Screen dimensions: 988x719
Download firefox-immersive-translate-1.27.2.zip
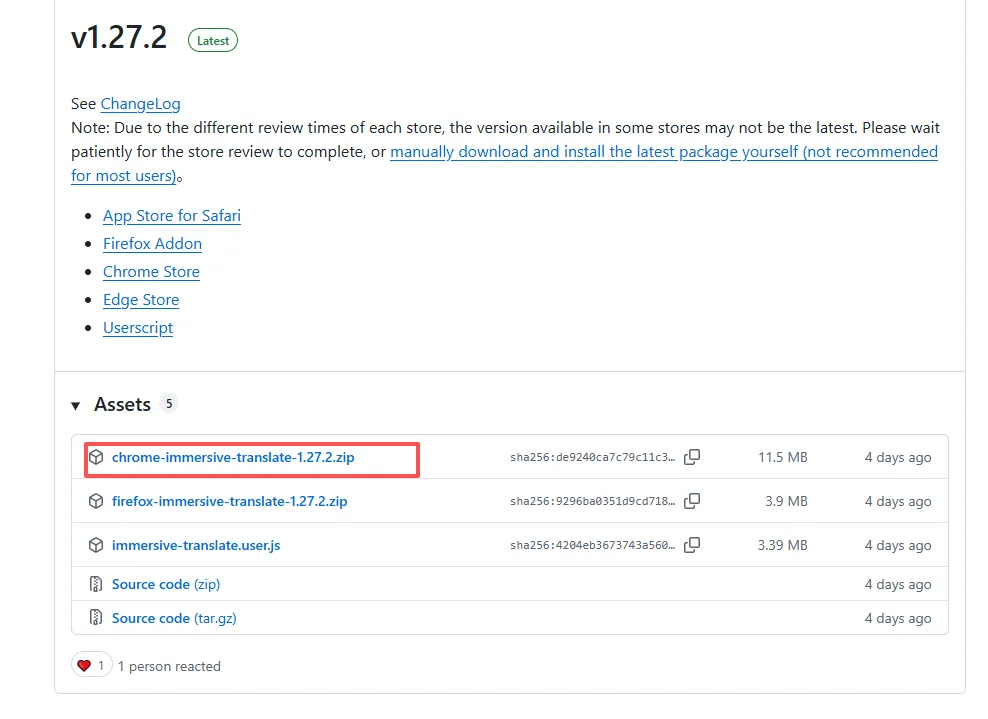(229, 502)
